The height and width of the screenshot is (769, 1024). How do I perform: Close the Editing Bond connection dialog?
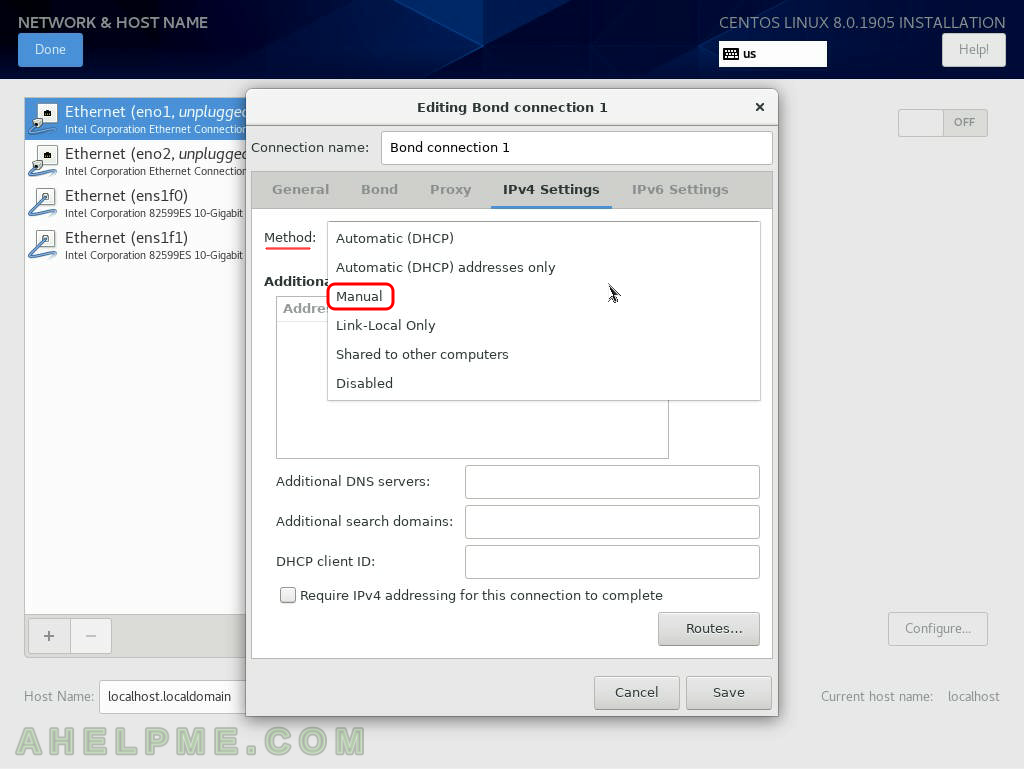pyautogui.click(x=760, y=107)
